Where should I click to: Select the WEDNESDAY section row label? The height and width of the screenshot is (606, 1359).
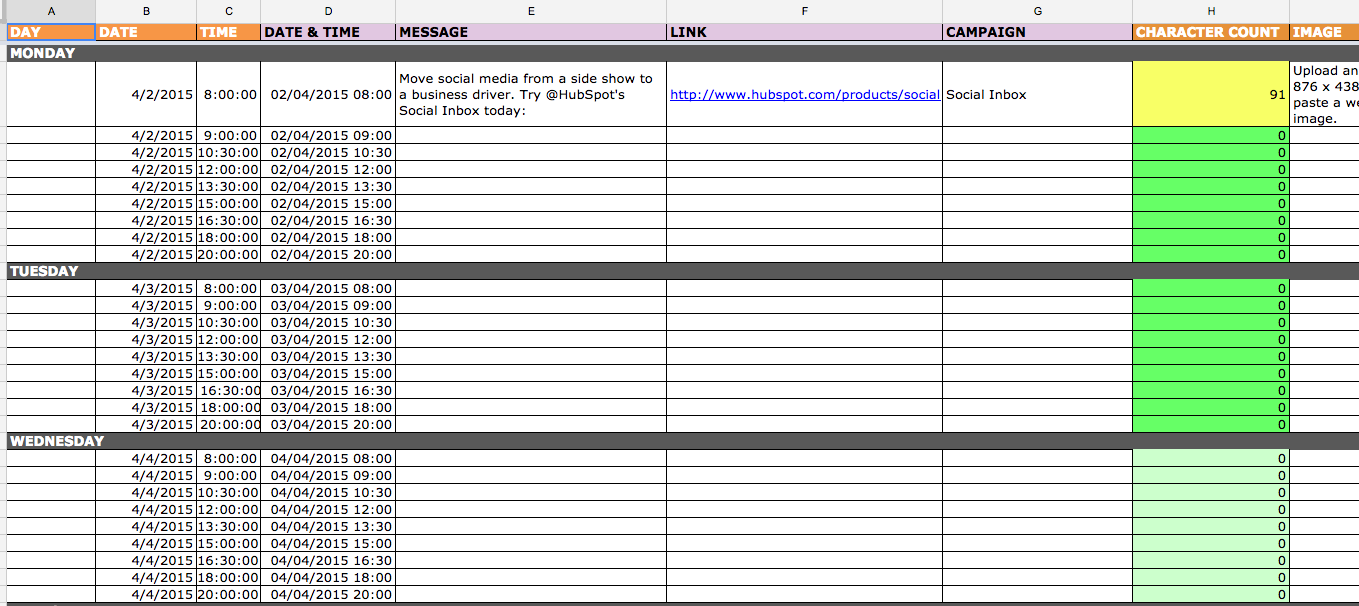(57, 441)
